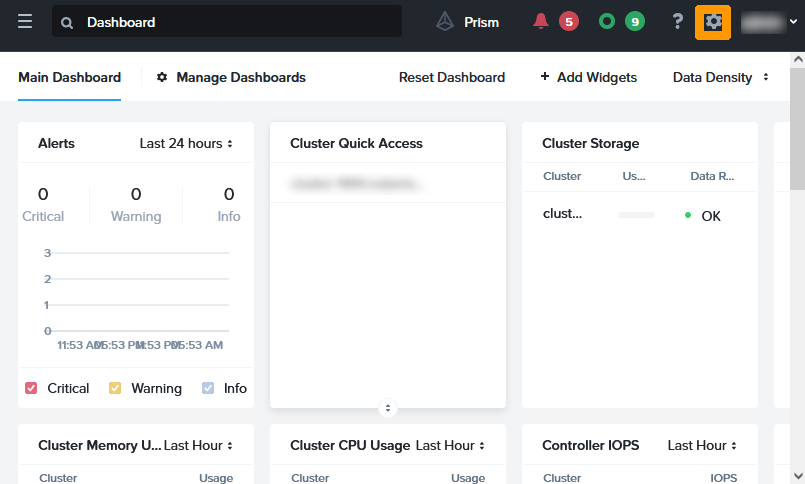Expand the Data Density dropdown
This screenshot has height=484, width=805.
720,77
